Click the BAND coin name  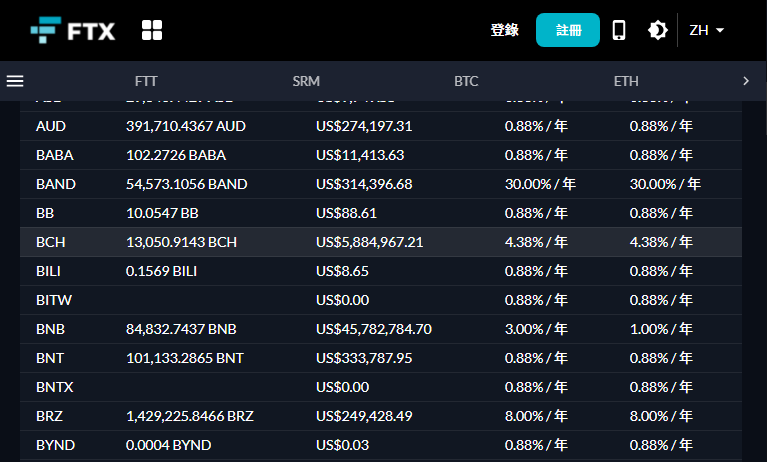(x=56, y=184)
